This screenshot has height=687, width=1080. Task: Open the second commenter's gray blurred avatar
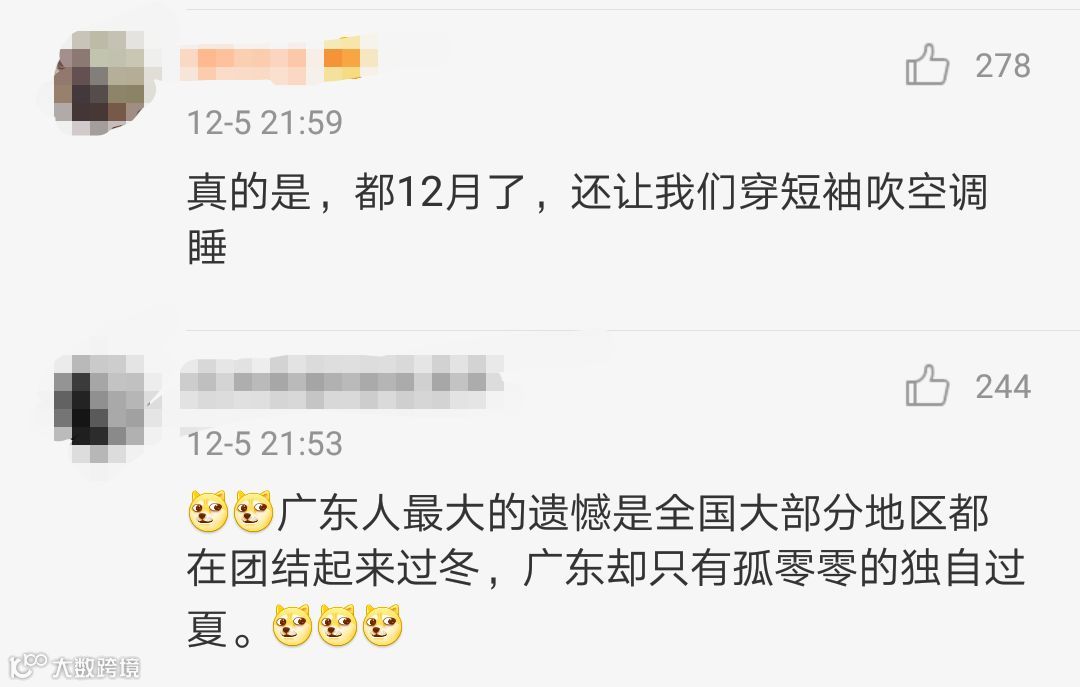(102, 408)
